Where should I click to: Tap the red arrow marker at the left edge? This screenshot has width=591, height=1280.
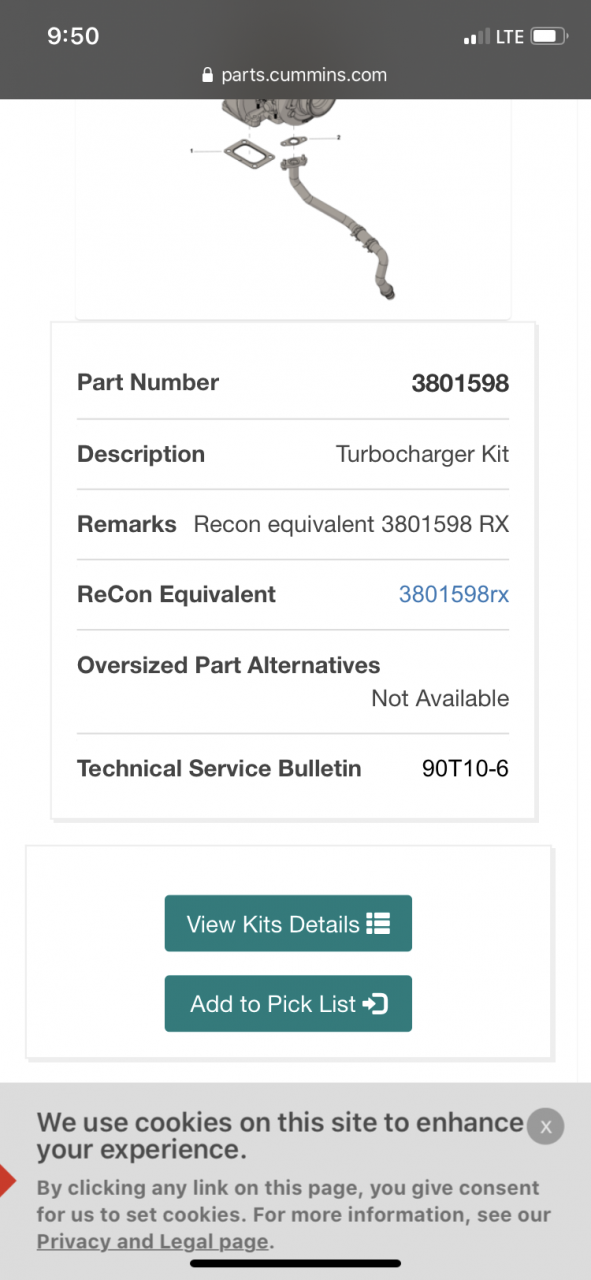click(x=6, y=1182)
